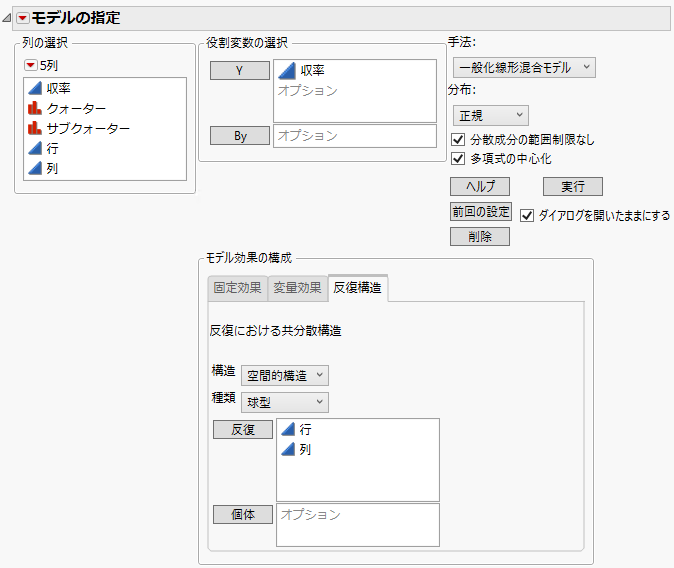Viewport: 674px width, 568px height.
Task: Collapse the モデルの指定 outline with gray triangle
Action: click(x=8, y=17)
